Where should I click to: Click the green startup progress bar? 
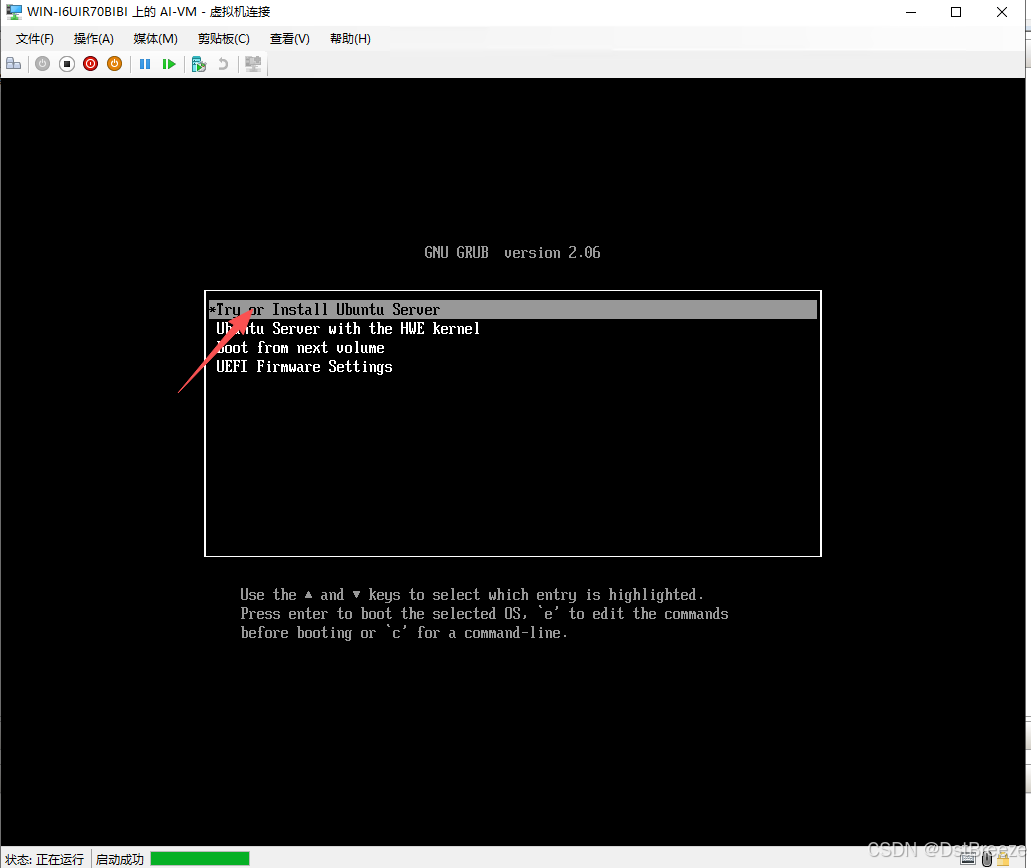[200, 858]
